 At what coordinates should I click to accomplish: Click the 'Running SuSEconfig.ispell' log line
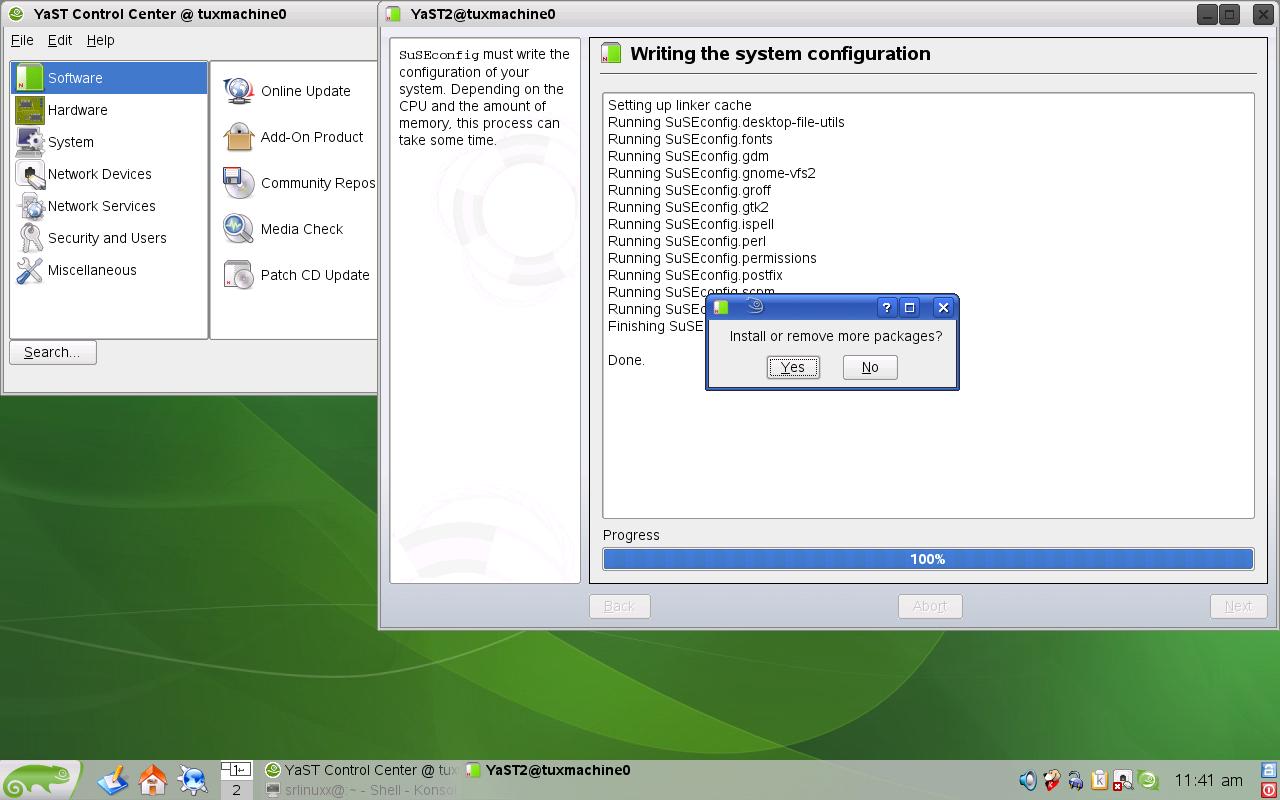pos(691,224)
